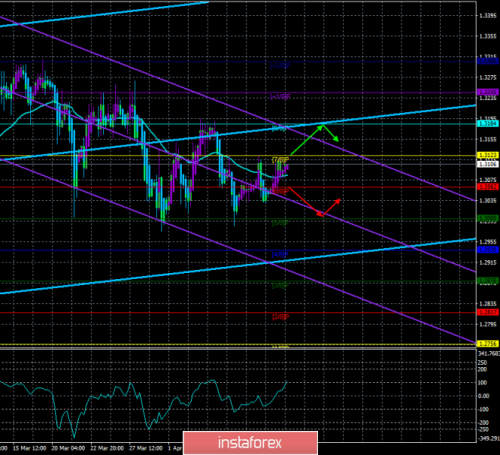Screen dimensions: 500x455
Task: Click the indicator scale value 100
Action: pos(483,383)
